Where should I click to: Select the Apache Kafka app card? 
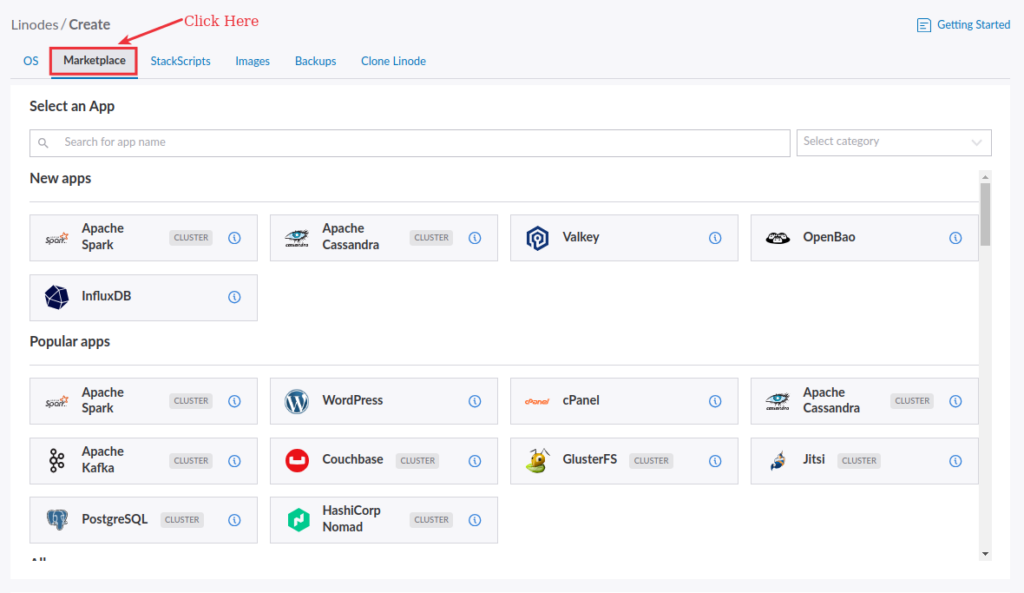coord(144,461)
